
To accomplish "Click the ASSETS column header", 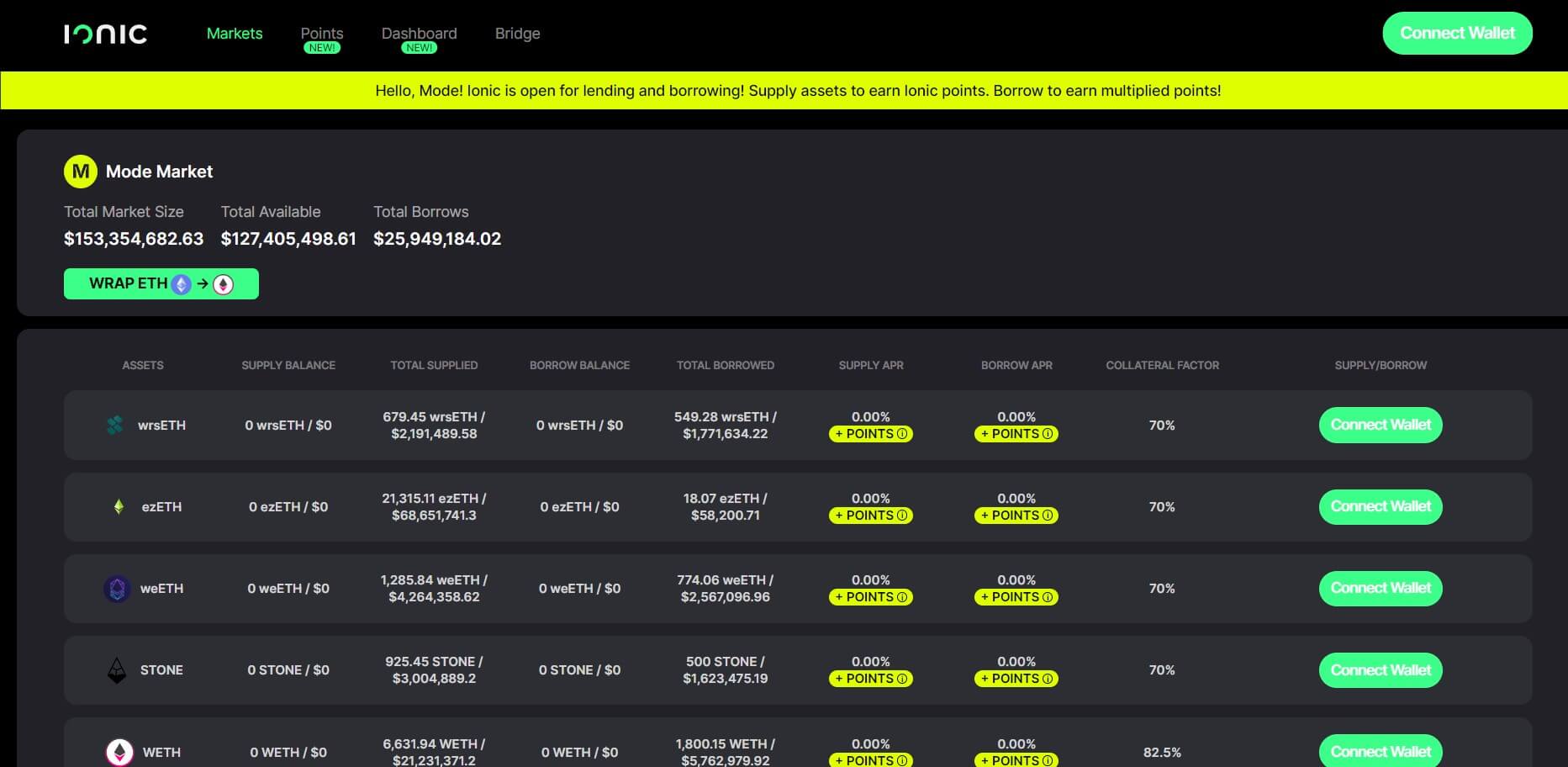I will (143, 365).
